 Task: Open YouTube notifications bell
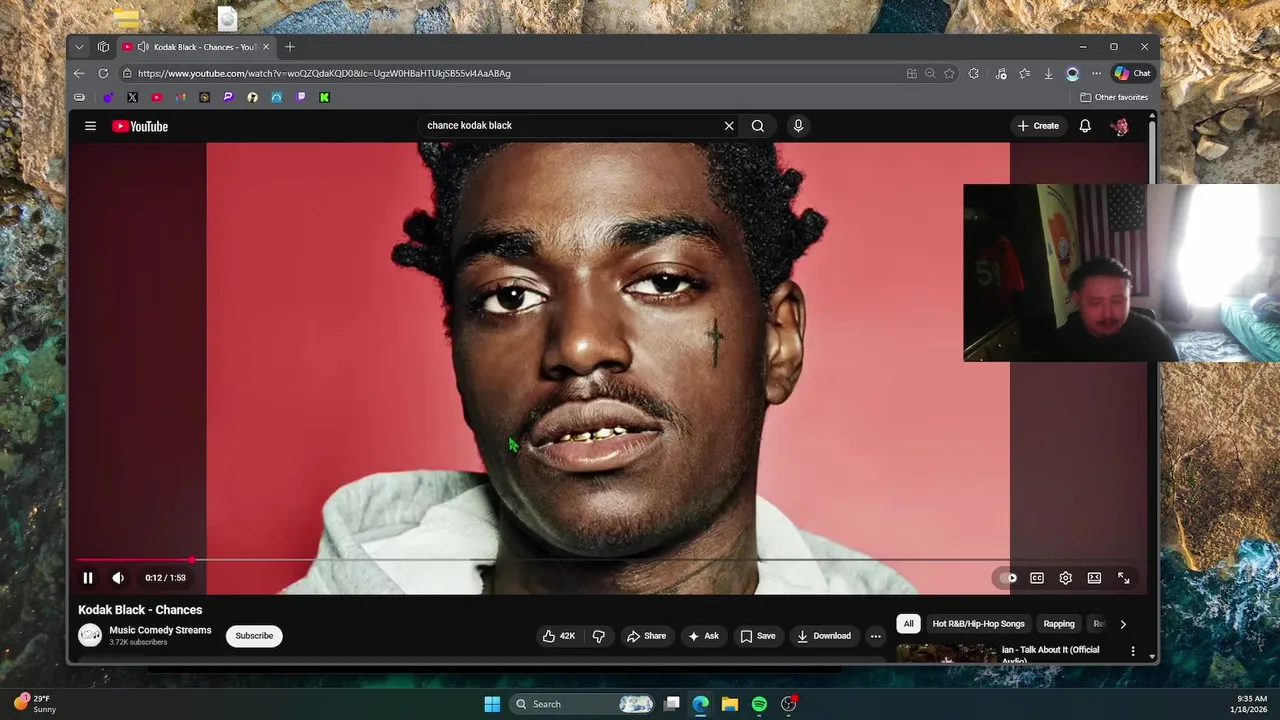point(1085,126)
